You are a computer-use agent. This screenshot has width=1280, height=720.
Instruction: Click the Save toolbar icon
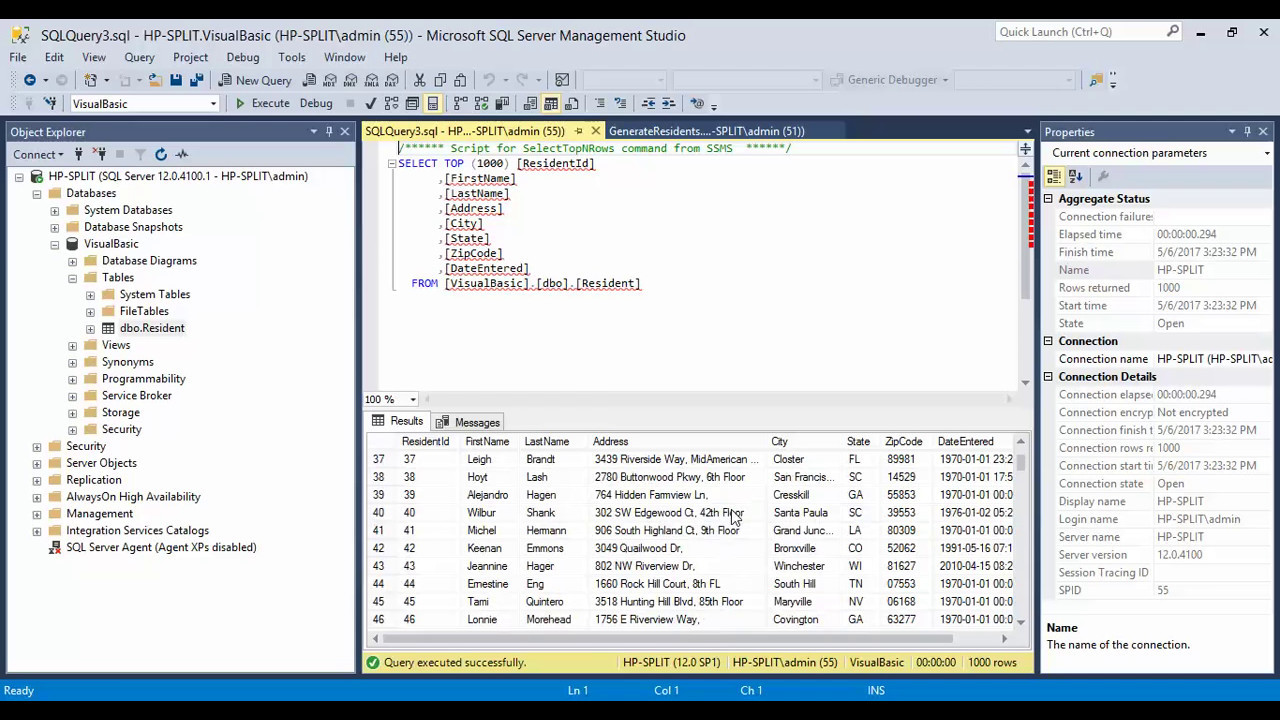[x=174, y=80]
